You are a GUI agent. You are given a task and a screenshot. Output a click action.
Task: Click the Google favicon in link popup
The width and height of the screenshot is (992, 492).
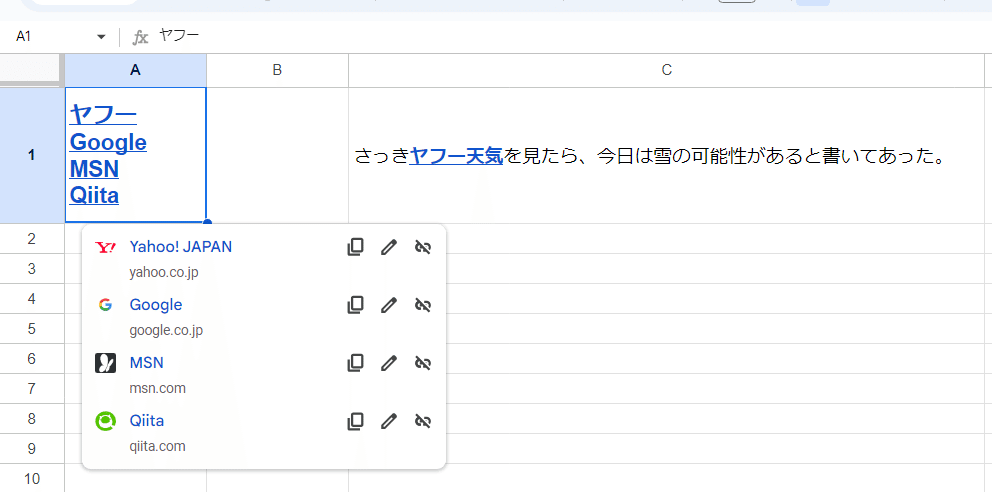[105, 305]
